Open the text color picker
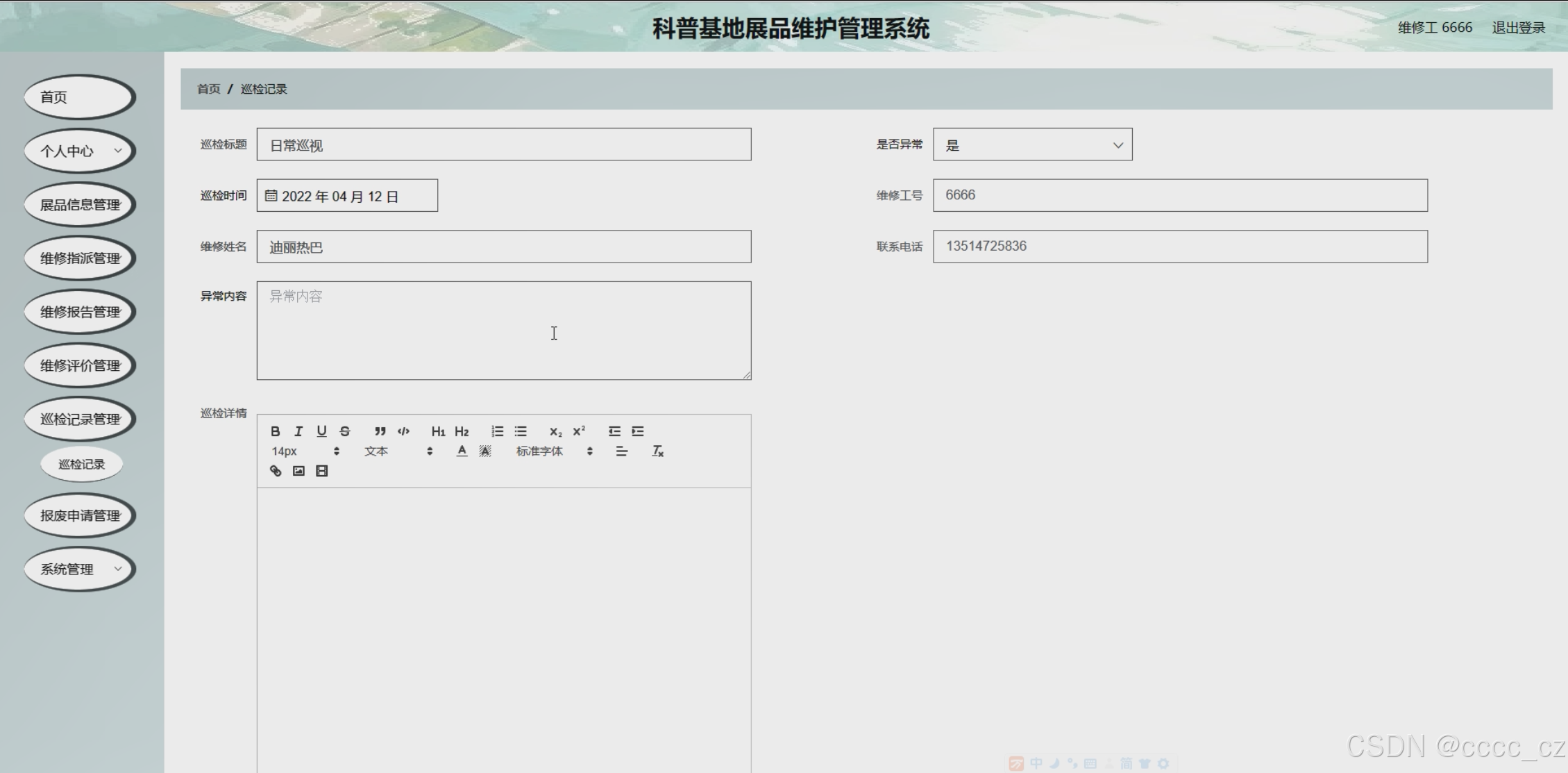The image size is (1568, 773). point(462,451)
